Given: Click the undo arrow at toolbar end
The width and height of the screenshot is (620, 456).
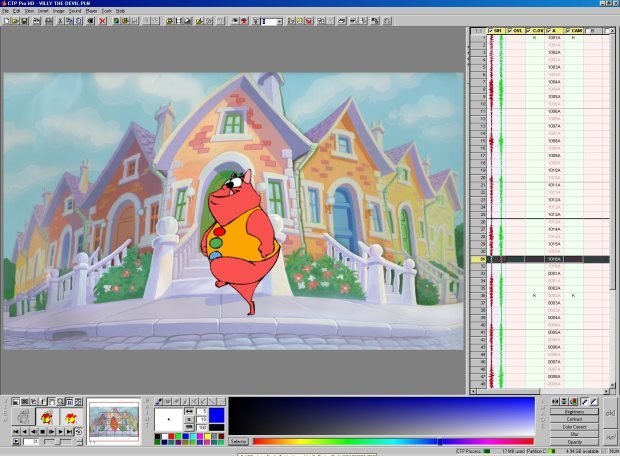Looking at the screenshot, I should click(387, 21).
